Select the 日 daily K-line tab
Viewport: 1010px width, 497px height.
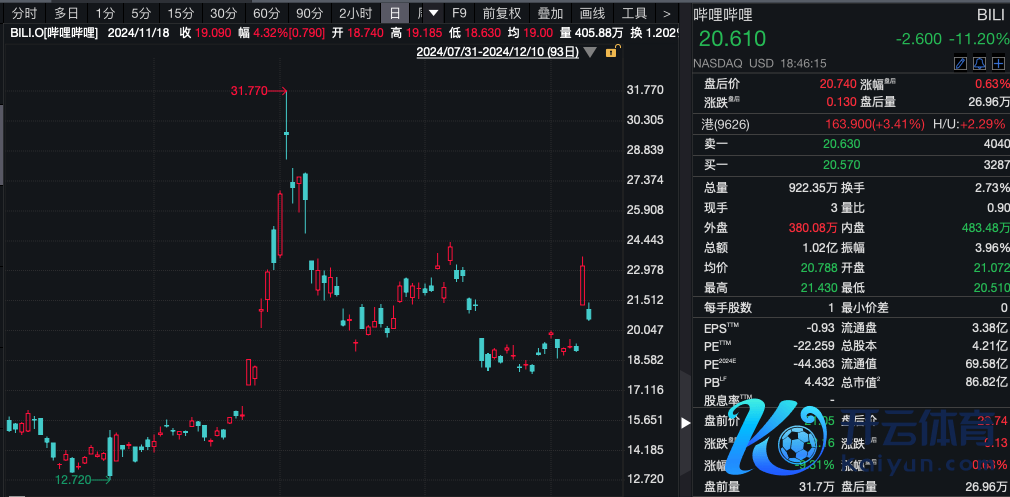[x=396, y=14]
